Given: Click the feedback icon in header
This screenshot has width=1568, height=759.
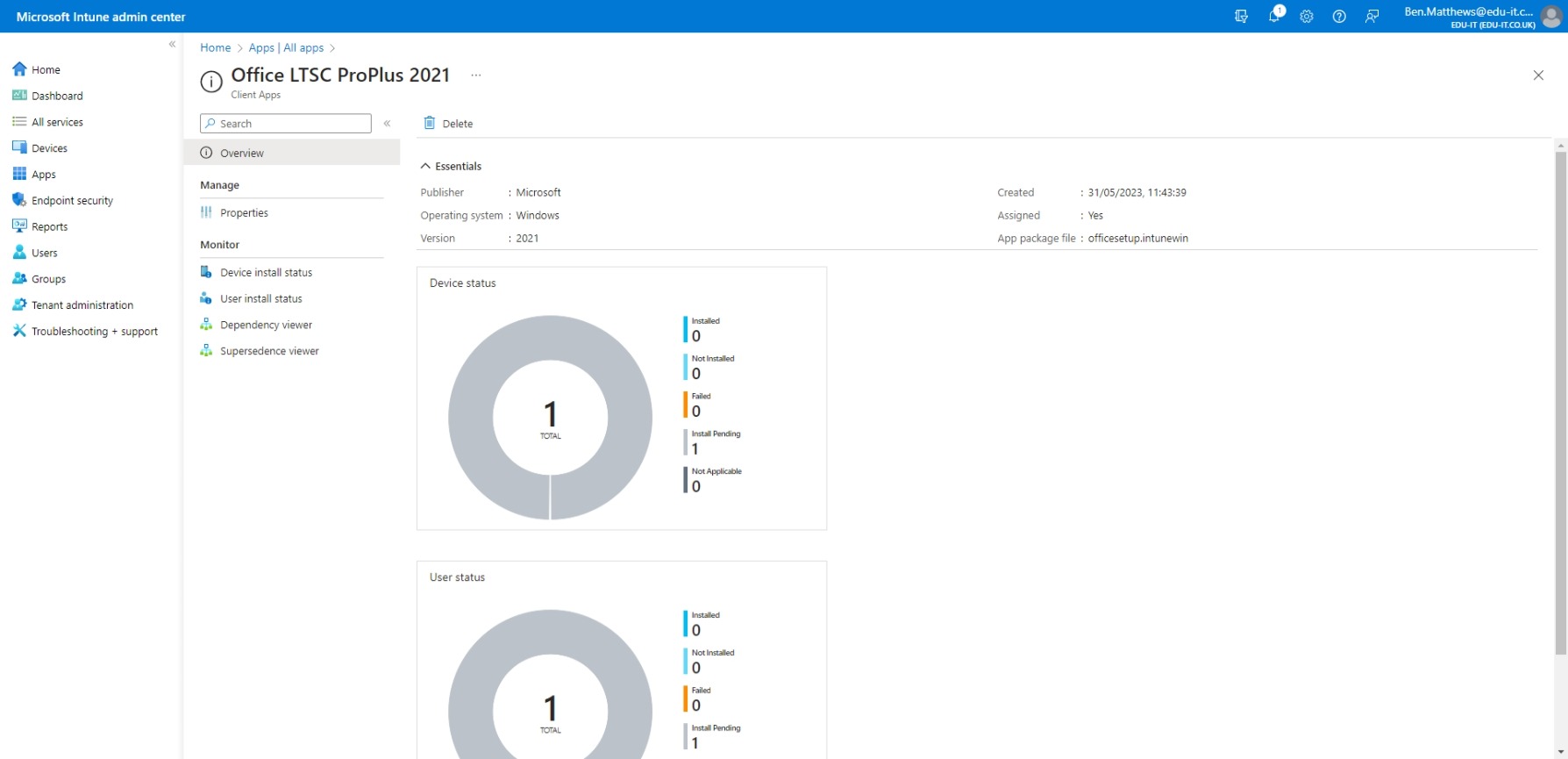Looking at the screenshot, I should [1372, 16].
